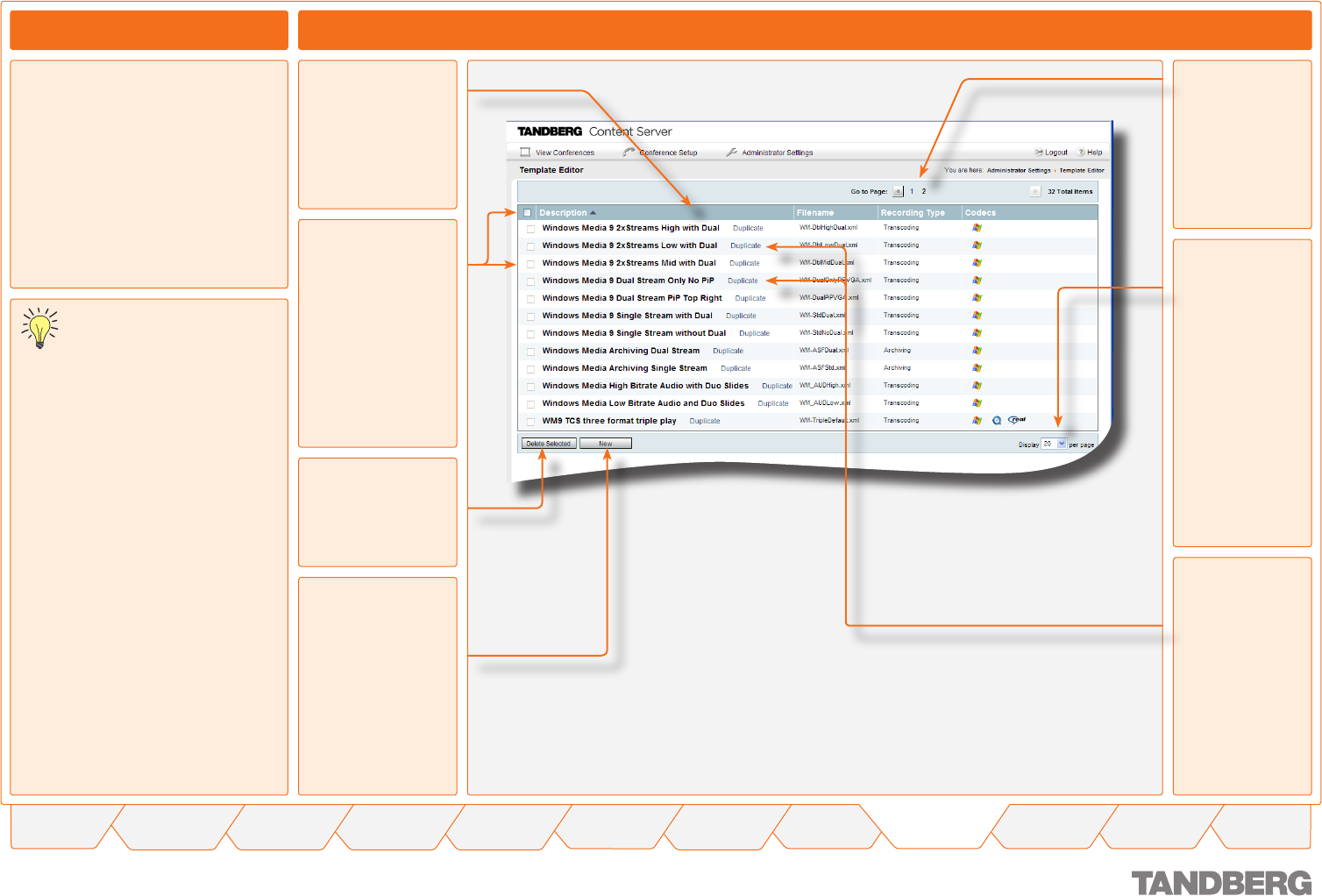Viewport: 1322px width, 896px height.
Task: Open the Windows Media 9 Single Stream without Dual template
Action: 634,333
